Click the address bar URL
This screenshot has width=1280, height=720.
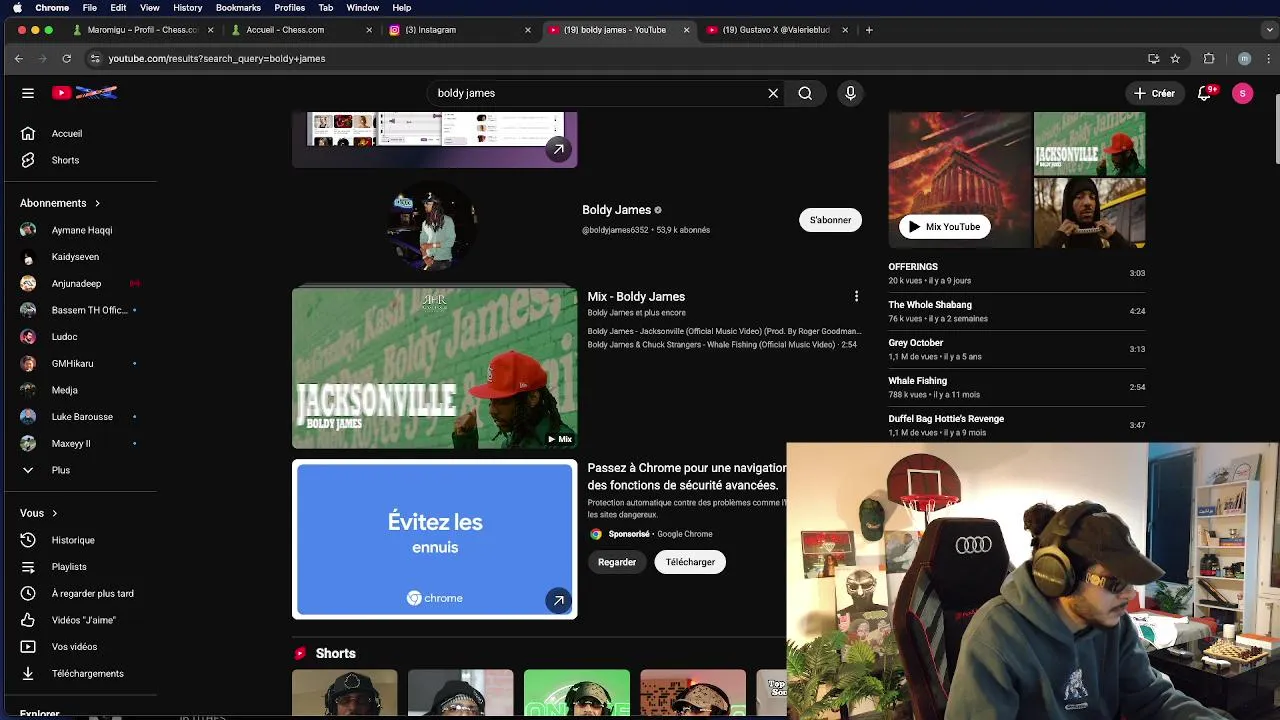[x=217, y=59]
